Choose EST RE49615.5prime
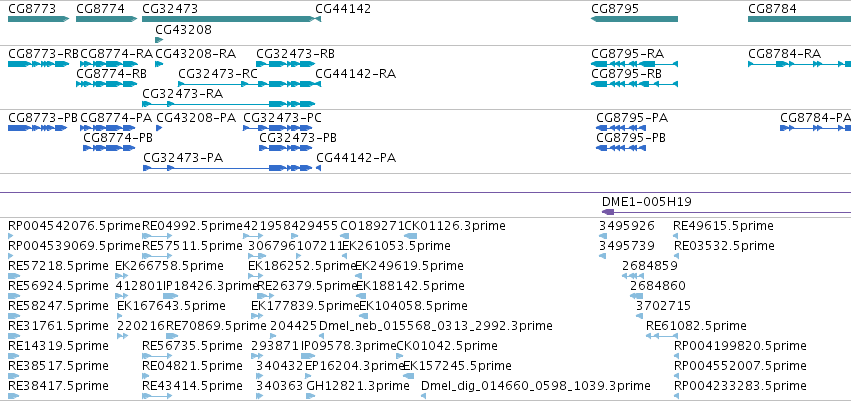The height and width of the screenshot is (401, 851). (676, 236)
